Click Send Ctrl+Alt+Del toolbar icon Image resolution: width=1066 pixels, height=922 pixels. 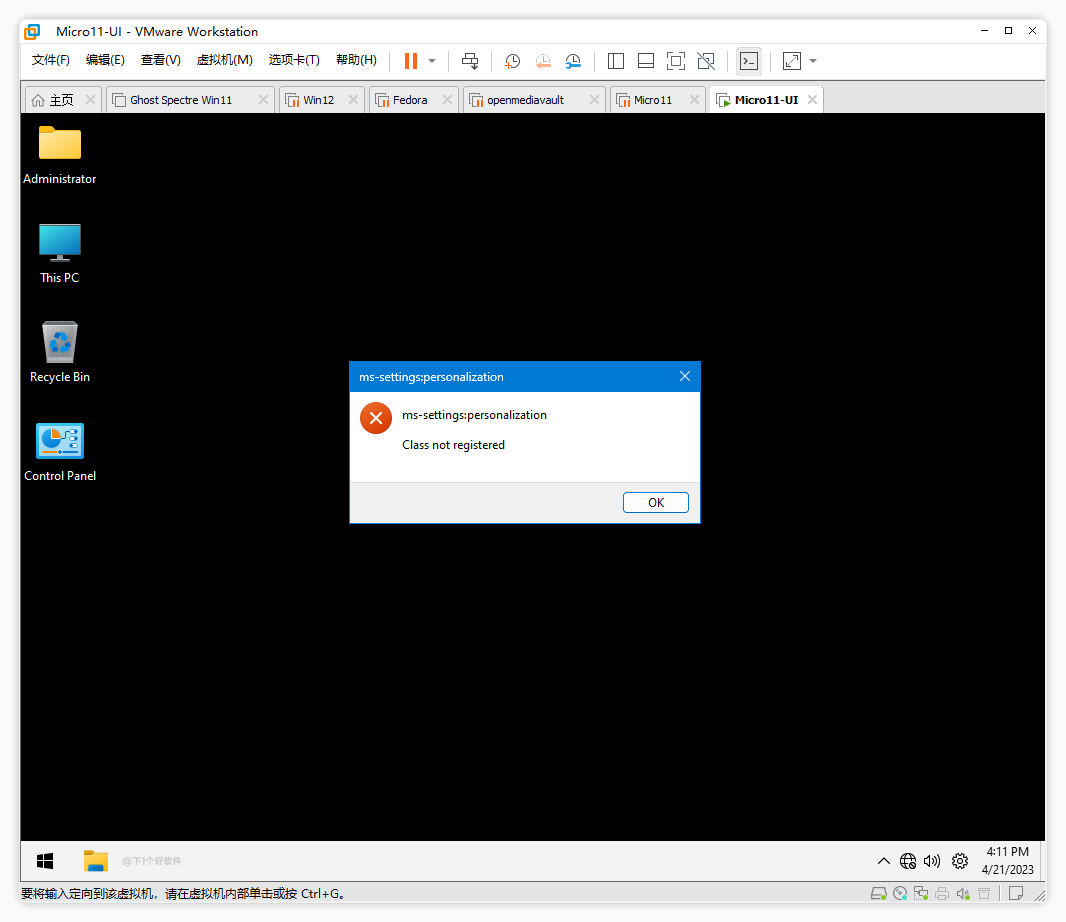tap(470, 61)
